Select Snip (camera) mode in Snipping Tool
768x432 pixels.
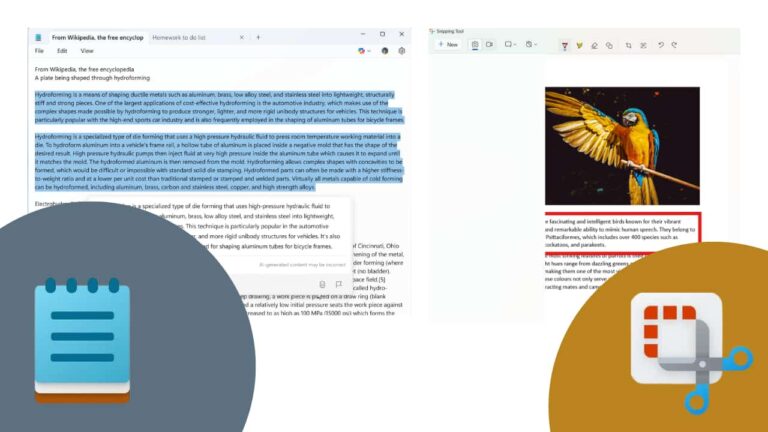pyautogui.click(x=475, y=45)
